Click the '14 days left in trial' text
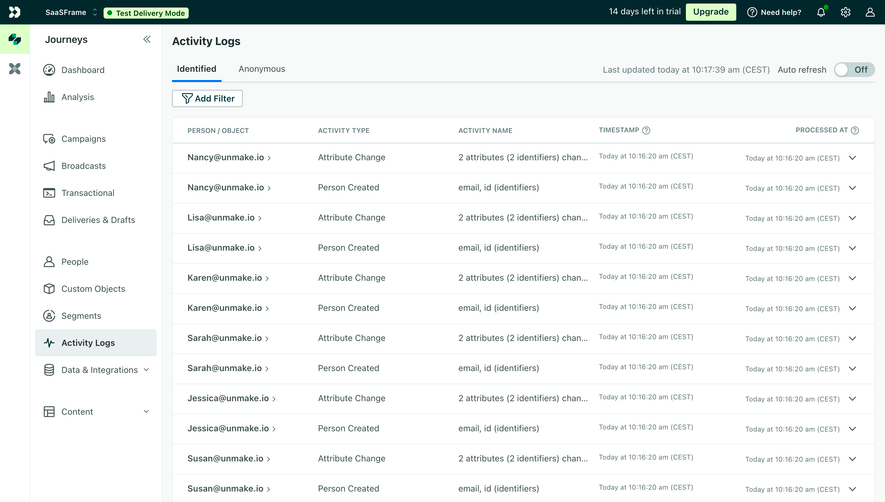 click(645, 12)
